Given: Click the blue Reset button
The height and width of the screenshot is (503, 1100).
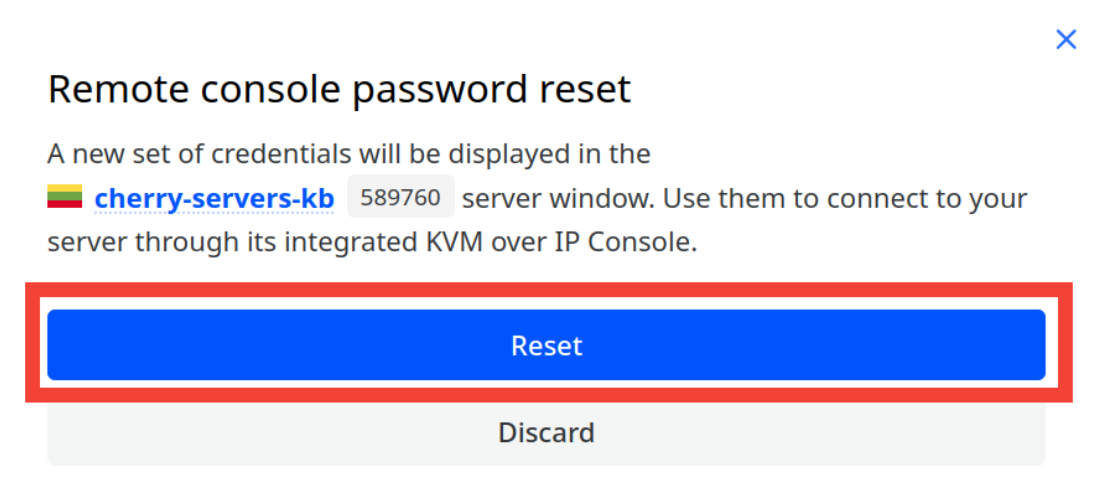Looking at the screenshot, I should point(546,345).
